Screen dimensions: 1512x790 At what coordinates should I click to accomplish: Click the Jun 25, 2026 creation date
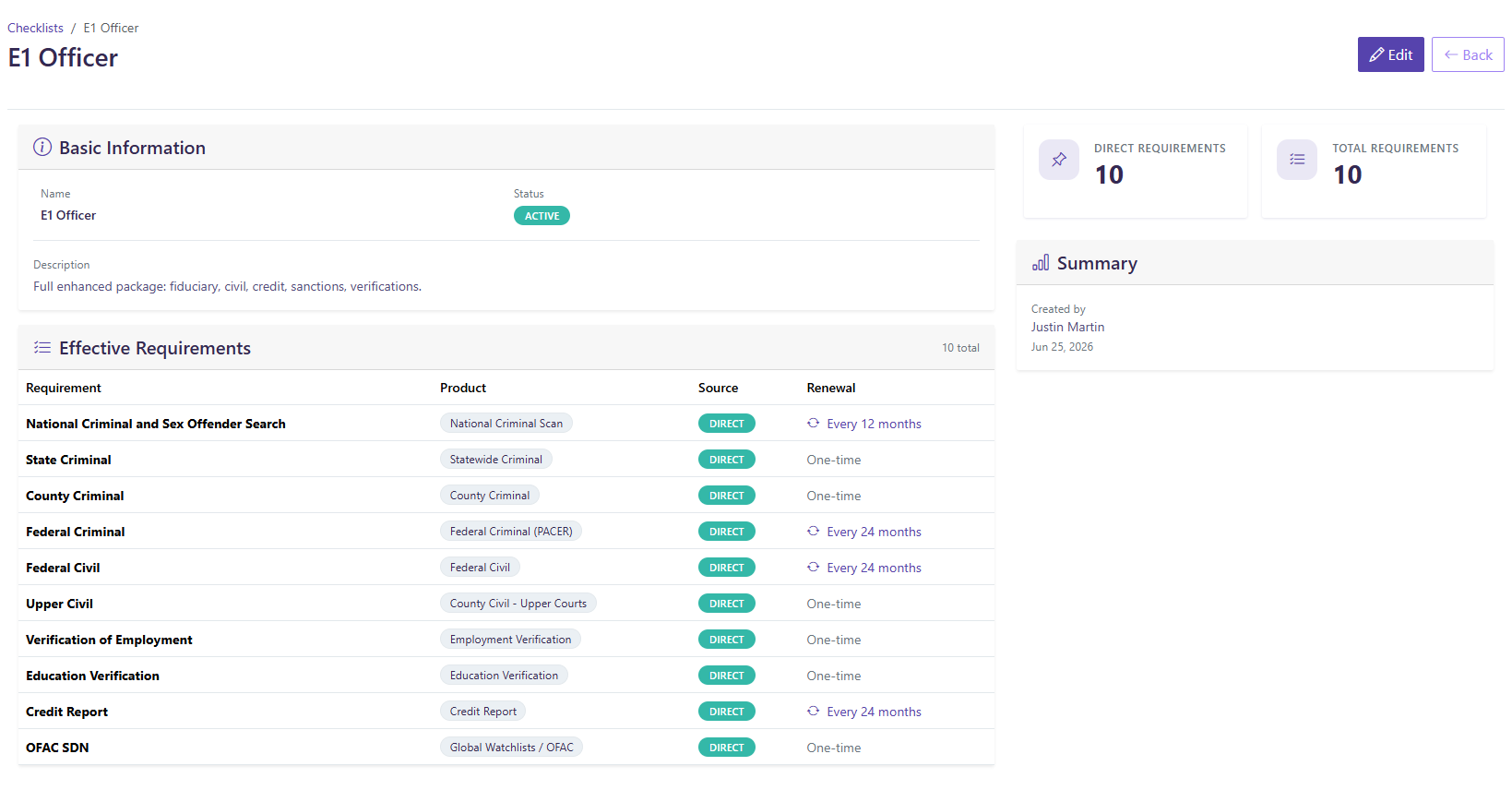tap(1062, 347)
